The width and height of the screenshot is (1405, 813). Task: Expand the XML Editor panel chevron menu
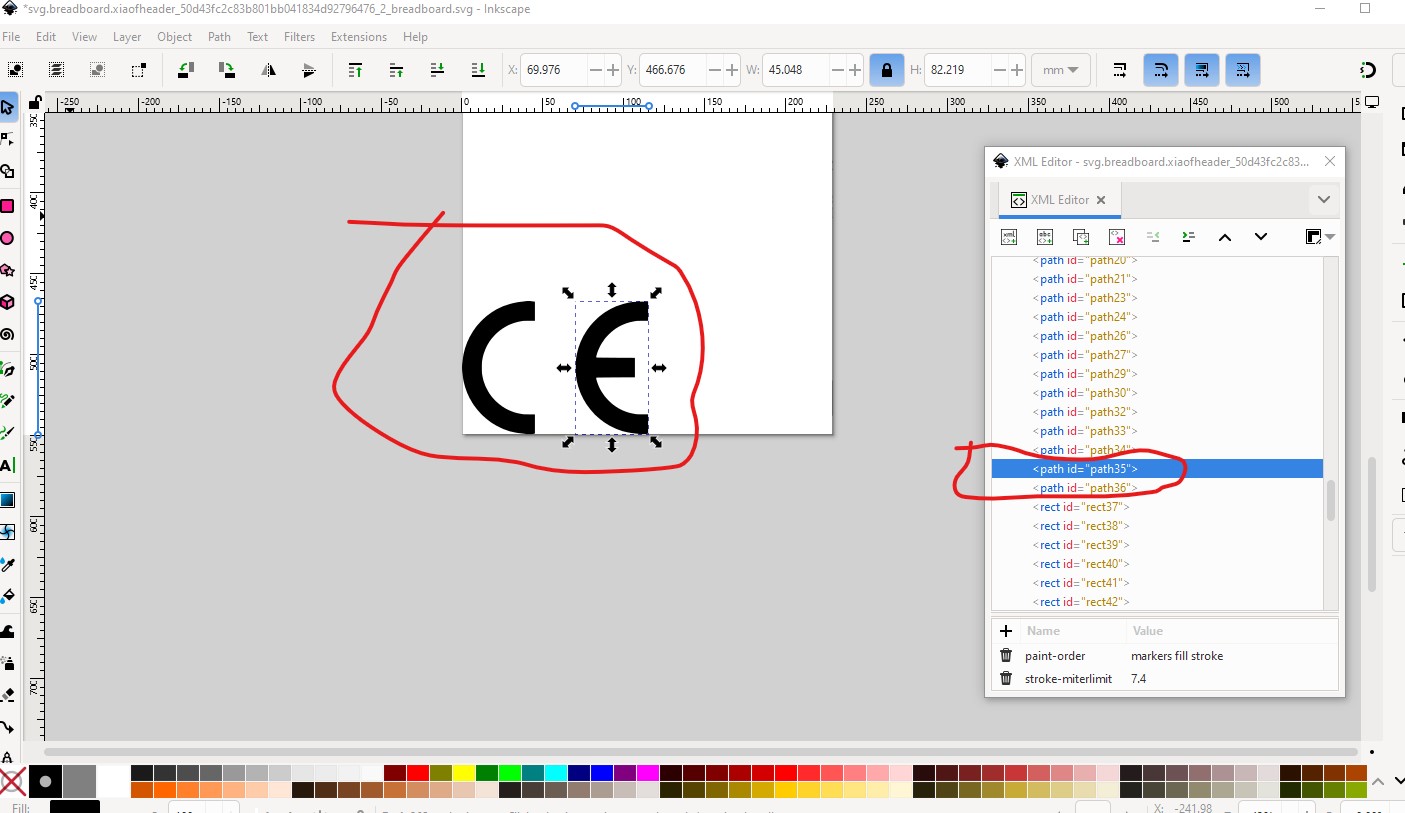(x=1323, y=200)
